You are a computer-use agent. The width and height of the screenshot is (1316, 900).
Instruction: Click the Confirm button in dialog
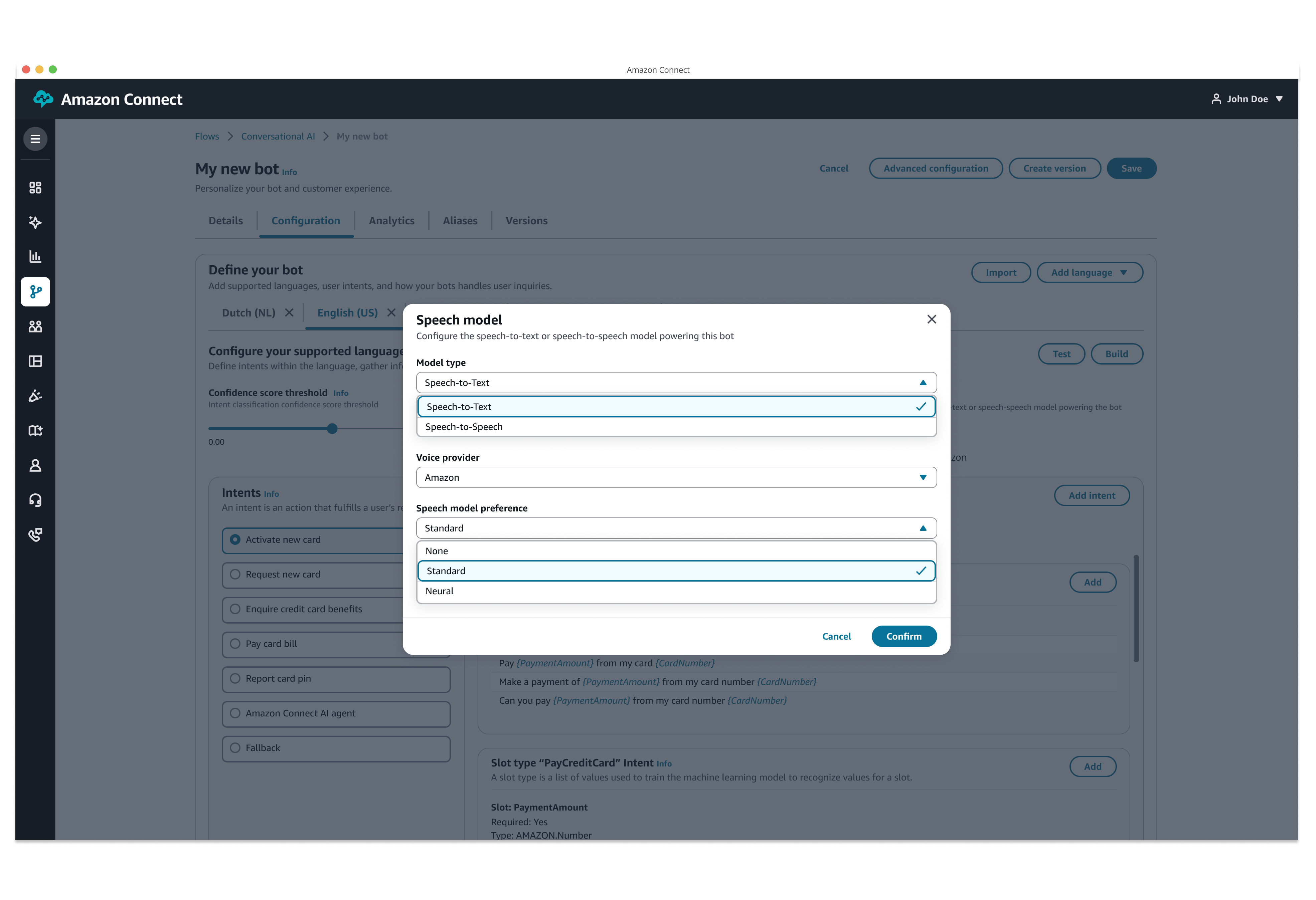pyautogui.click(x=903, y=636)
